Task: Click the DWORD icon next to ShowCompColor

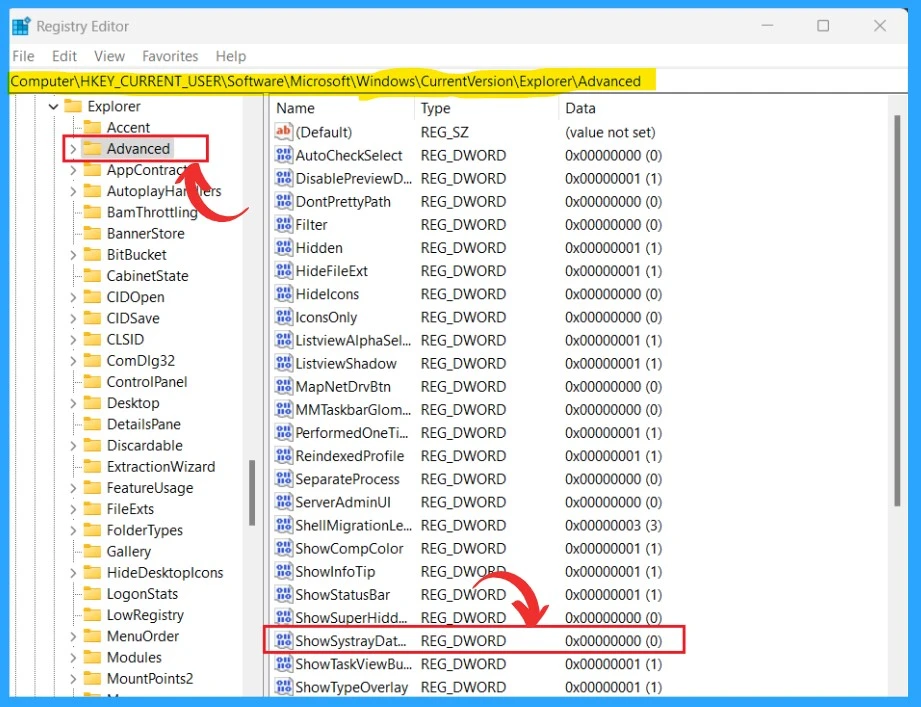Action: [284, 548]
